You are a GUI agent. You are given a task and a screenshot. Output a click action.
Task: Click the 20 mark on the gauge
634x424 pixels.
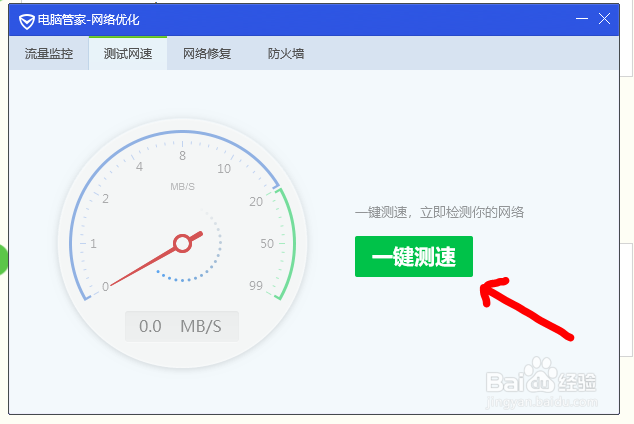pos(256,201)
